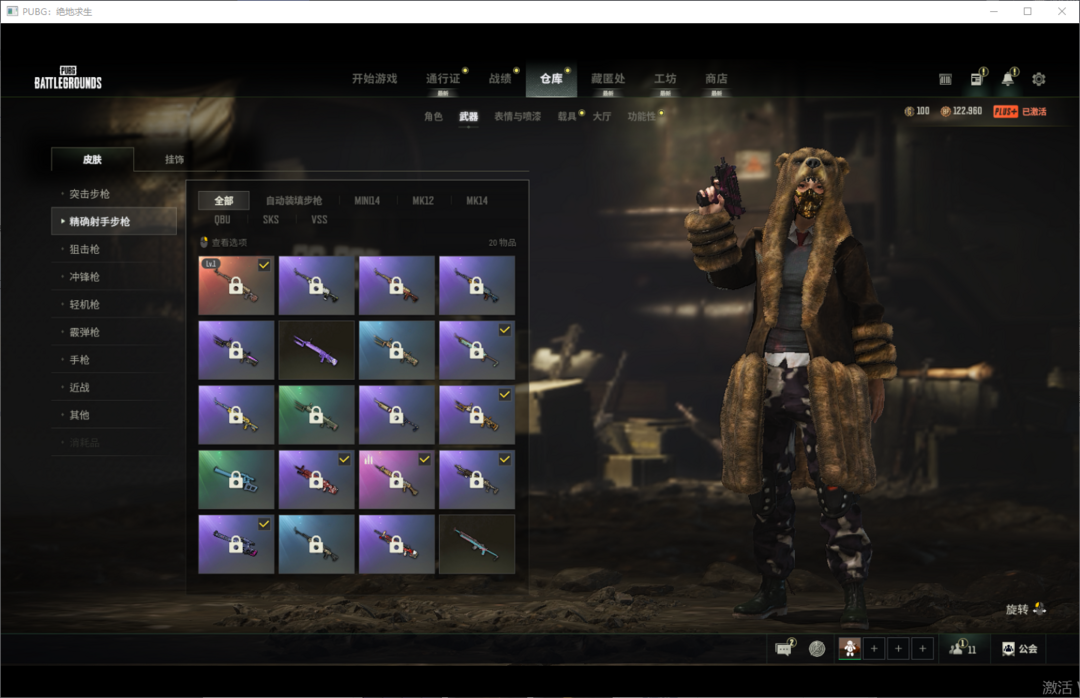Select the 近战 weapon category

79,387
